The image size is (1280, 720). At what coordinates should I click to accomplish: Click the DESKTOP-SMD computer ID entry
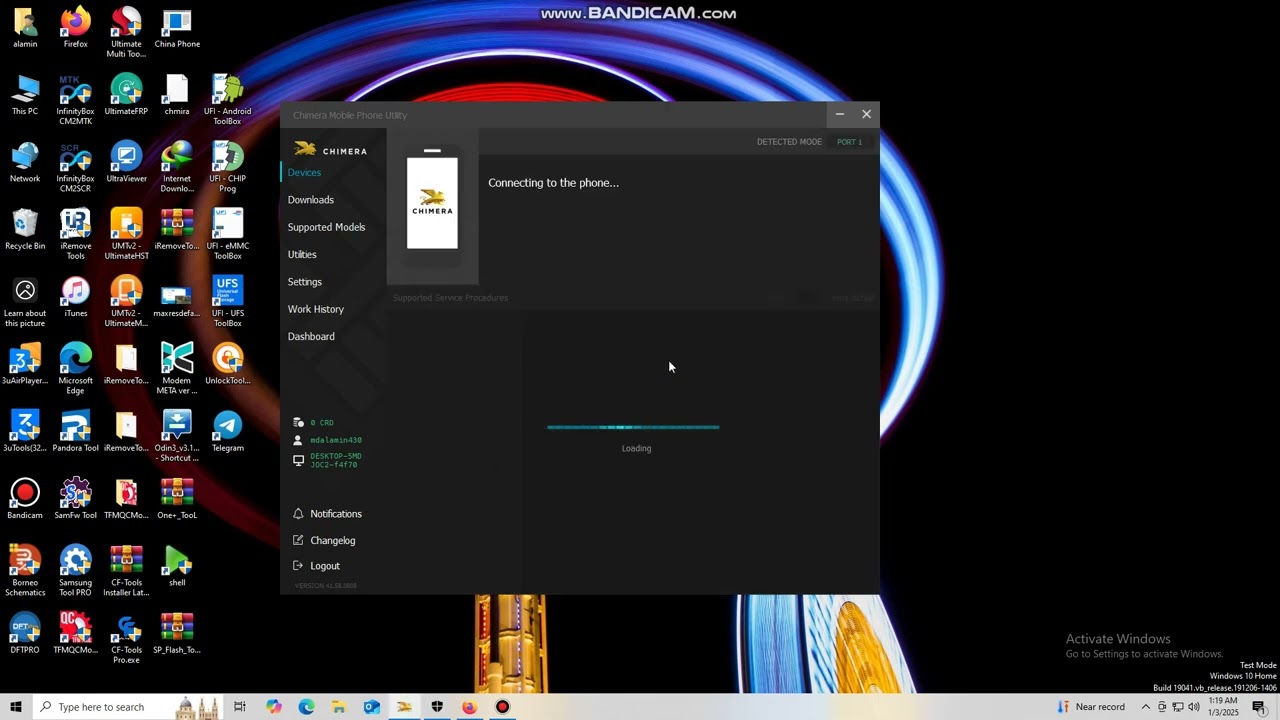click(x=327, y=460)
